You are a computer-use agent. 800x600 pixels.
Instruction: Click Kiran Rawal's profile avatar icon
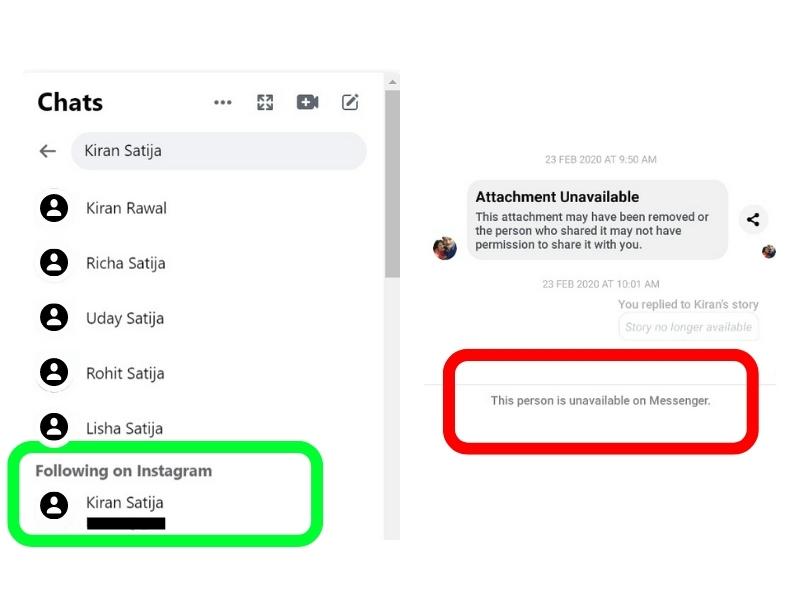54,208
